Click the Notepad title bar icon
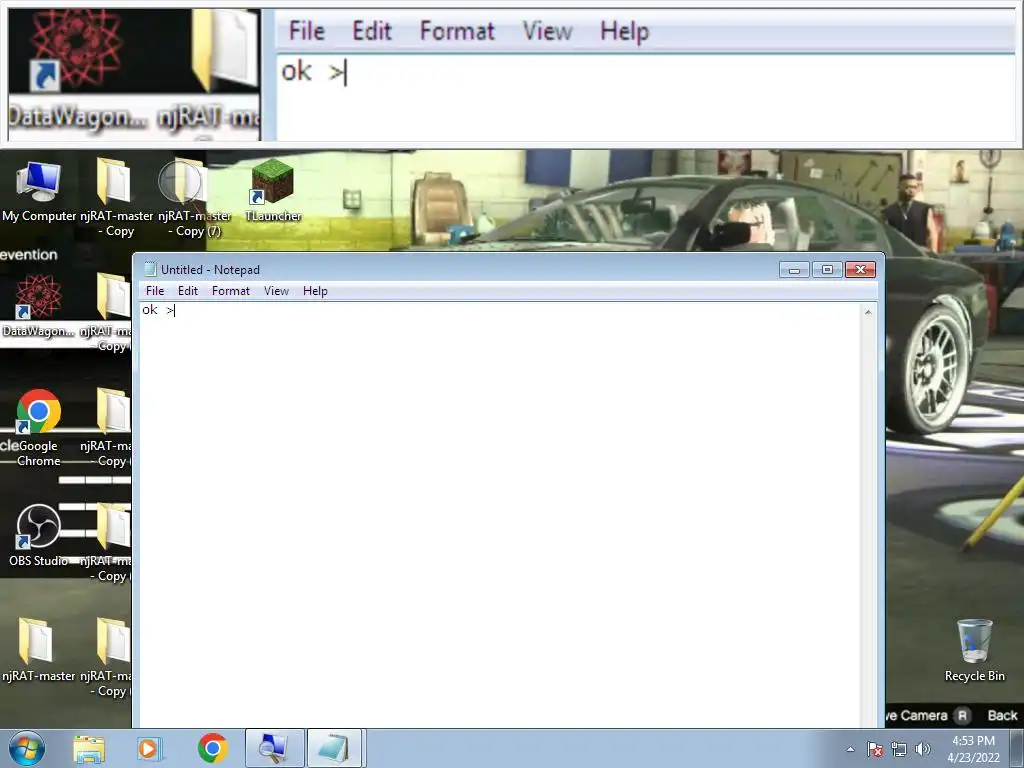 tap(150, 269)
